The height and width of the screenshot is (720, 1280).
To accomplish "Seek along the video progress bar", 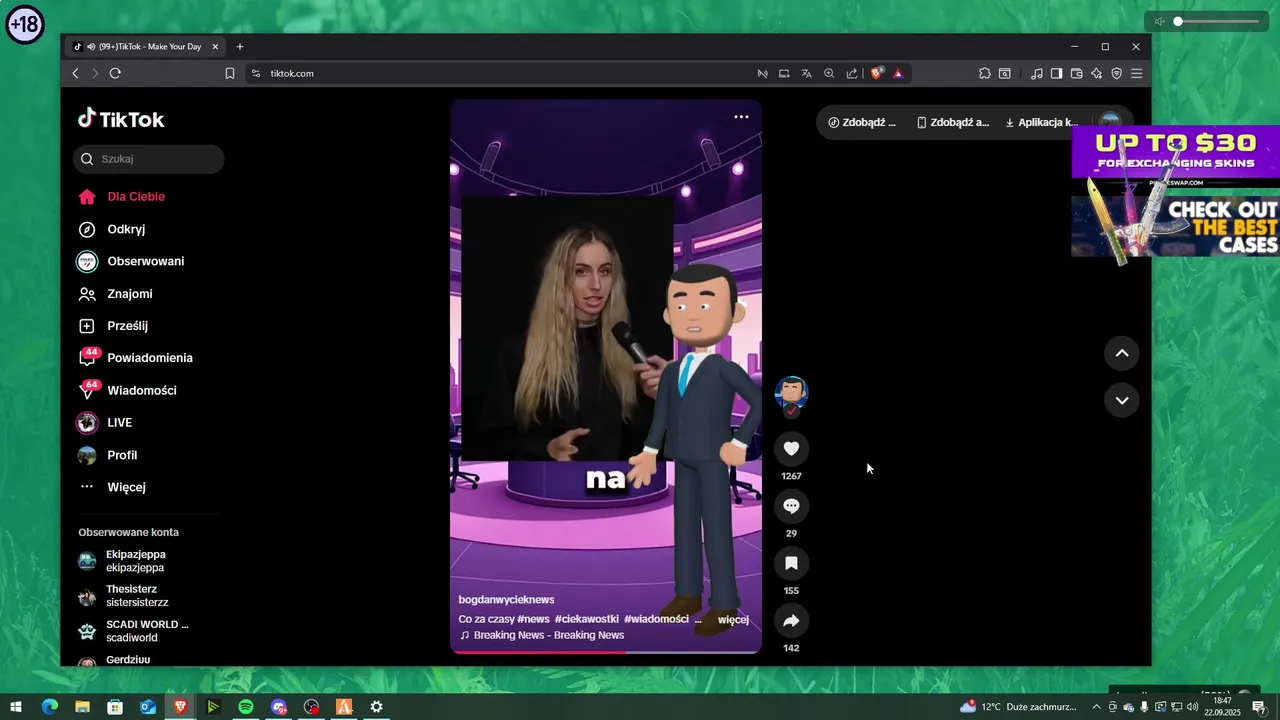I will [605, 652].
